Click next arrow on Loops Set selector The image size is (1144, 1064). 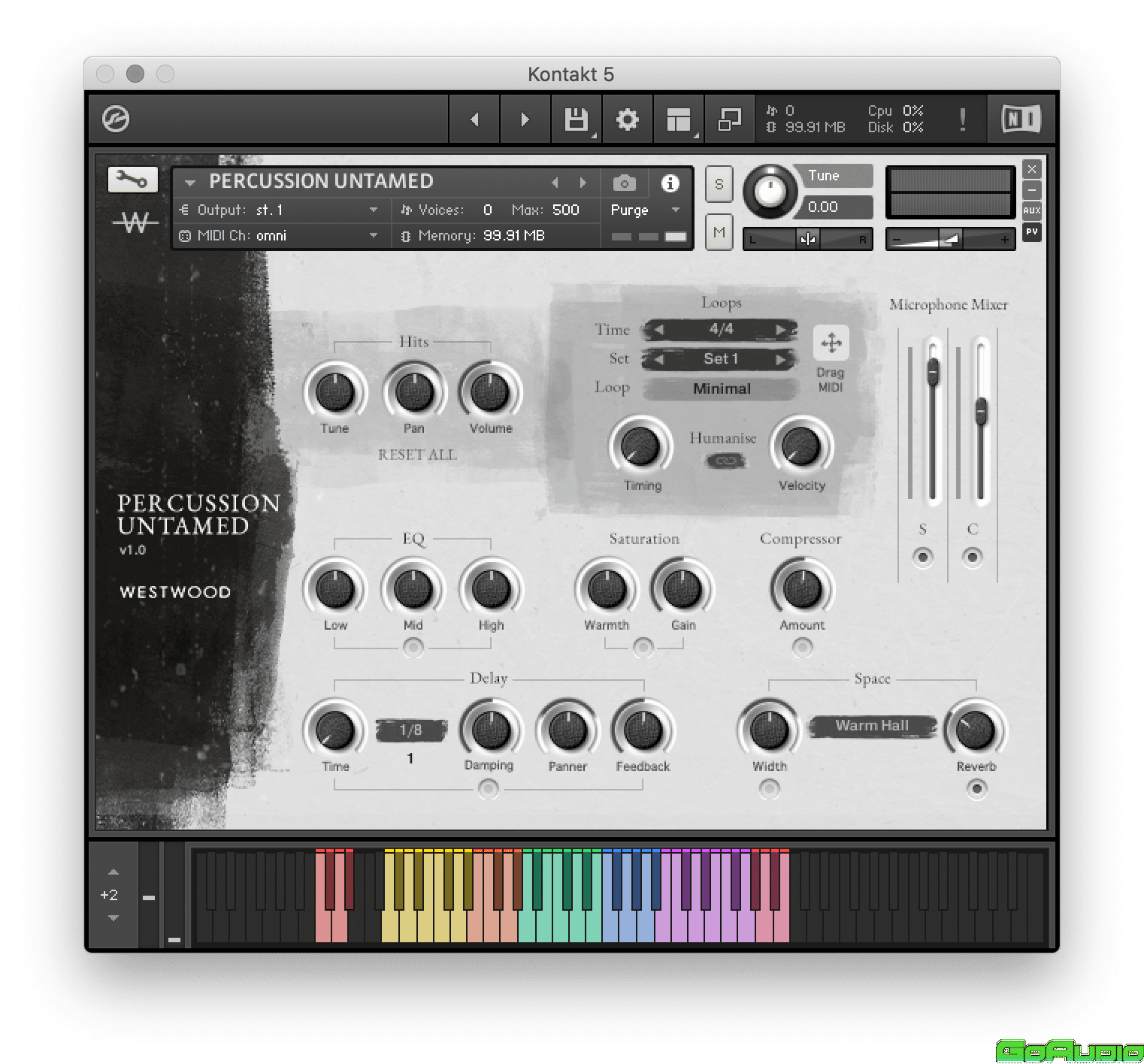coord(781,360)
